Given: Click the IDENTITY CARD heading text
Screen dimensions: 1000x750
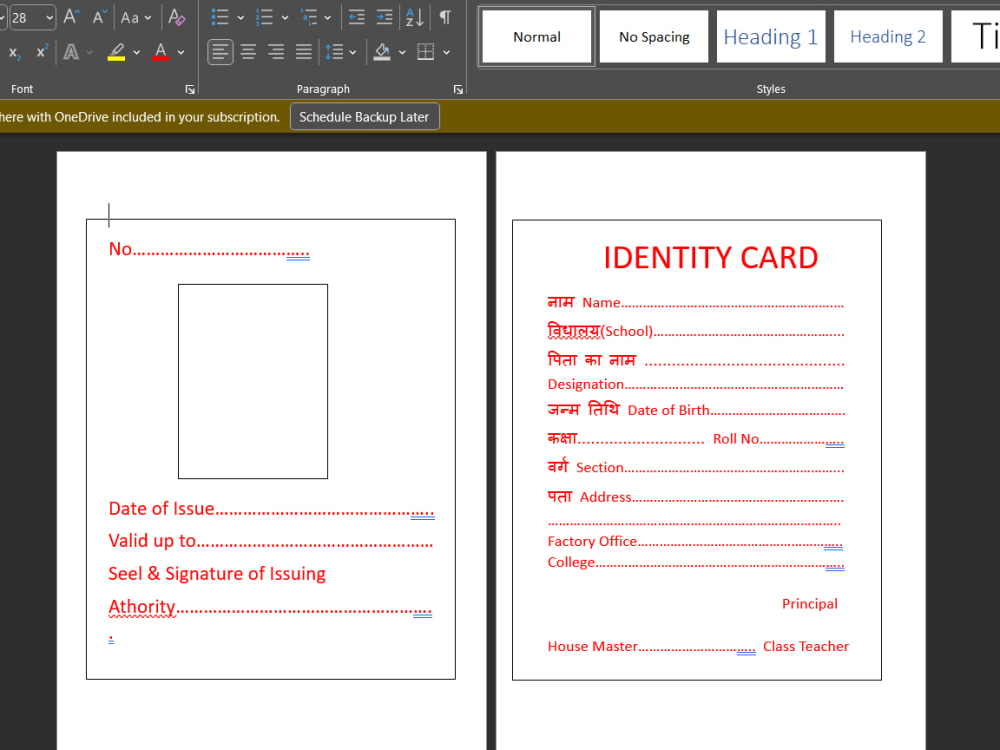Looking at the screenshot, I should [x=710, y=258].
